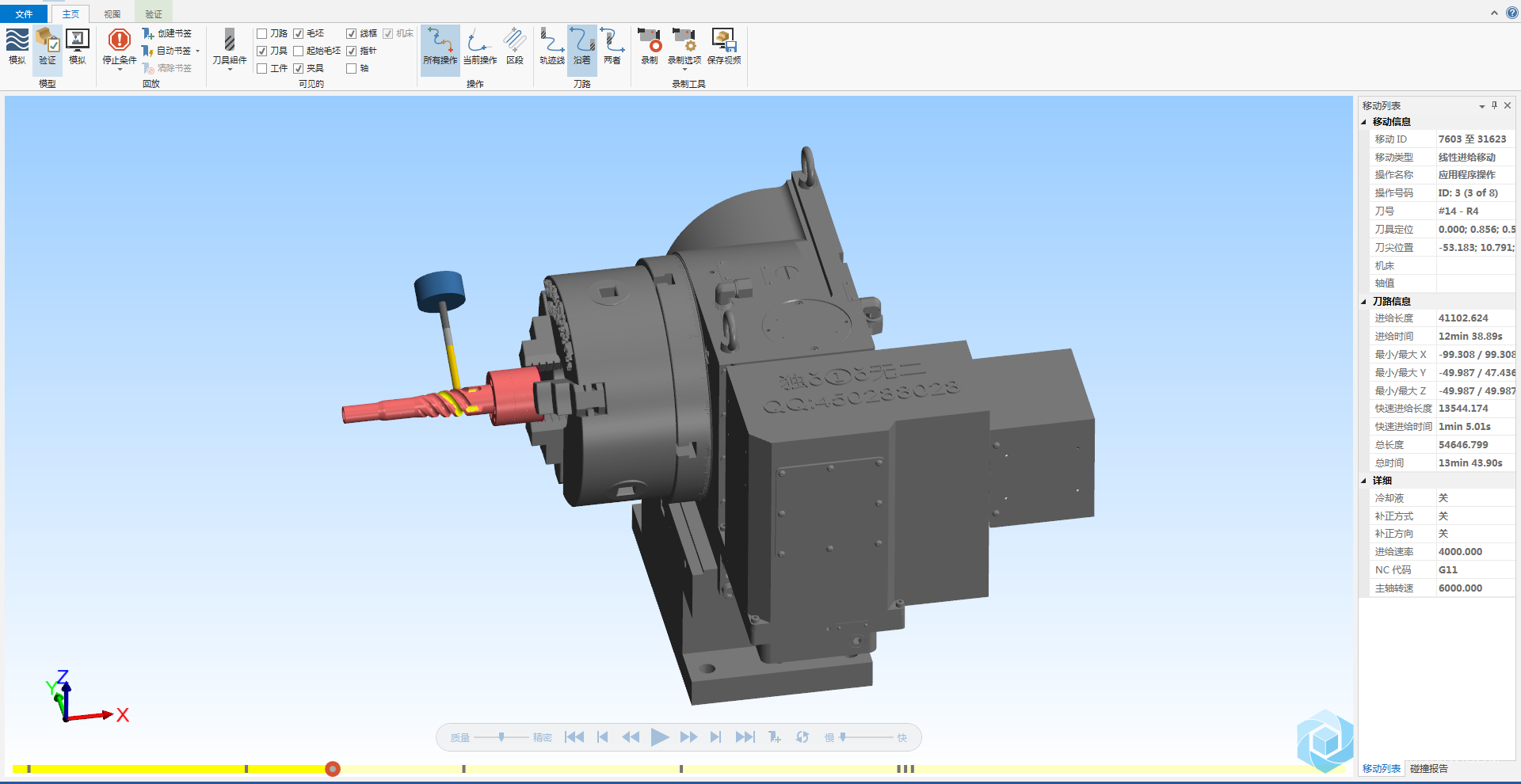Select 当前操作 current operation
Screen dimensions: 1521x784
(480, 48)
